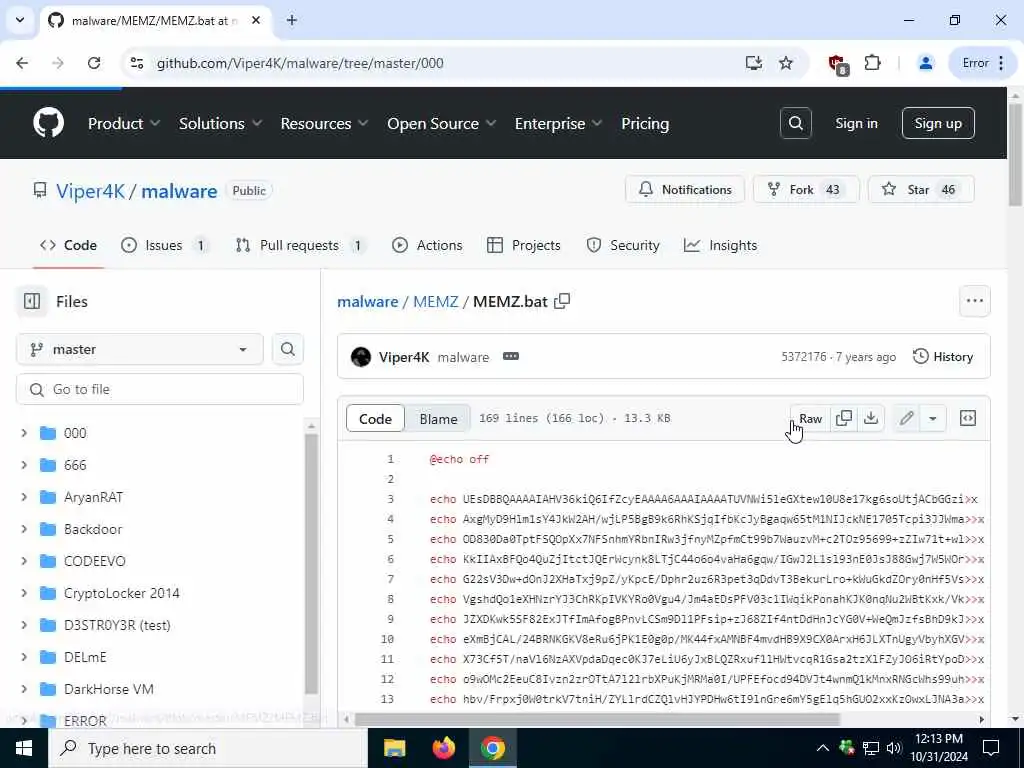Open the three-dot more file actions menu
This screenshot has height=768, width=1024.
[974, 301]
